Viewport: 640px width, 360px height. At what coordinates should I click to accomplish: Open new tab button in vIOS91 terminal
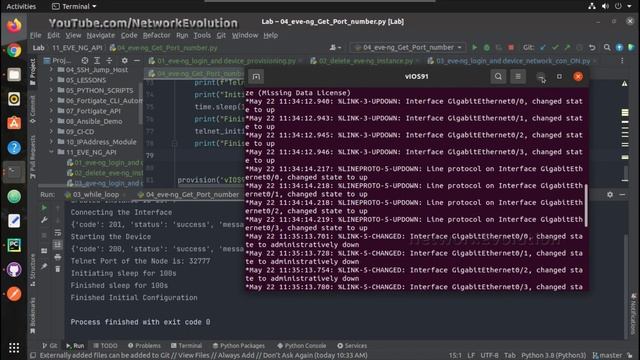(x=256, y=76)
